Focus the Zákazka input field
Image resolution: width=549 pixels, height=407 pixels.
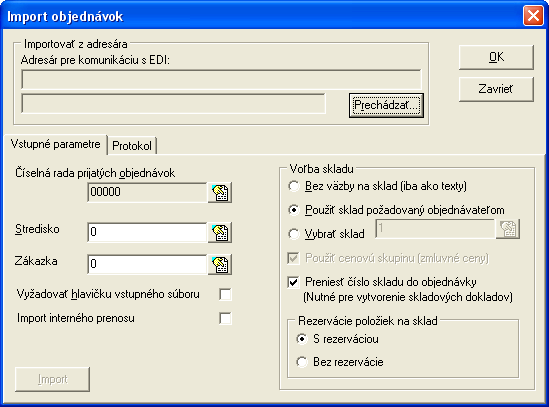[147, 264]
